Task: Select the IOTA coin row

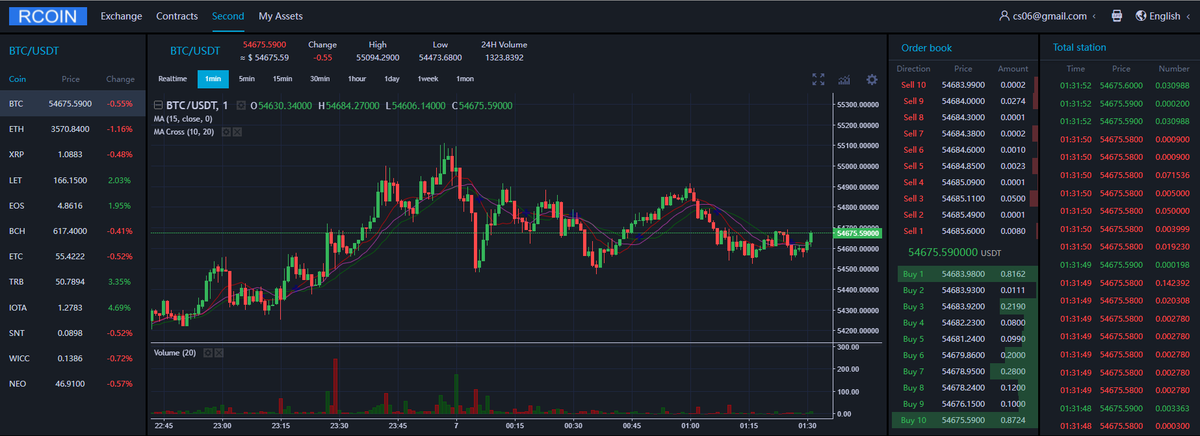Action: (73, 308)
